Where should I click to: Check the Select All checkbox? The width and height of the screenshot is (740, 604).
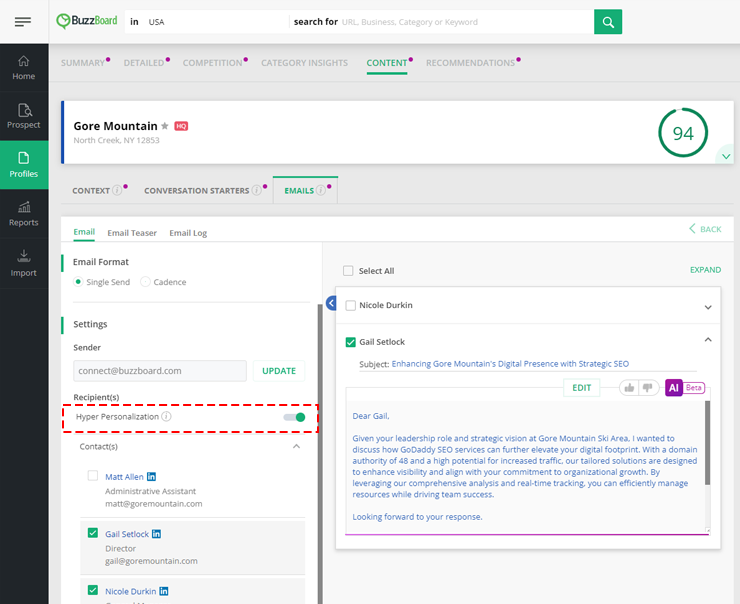click(348, 271)
